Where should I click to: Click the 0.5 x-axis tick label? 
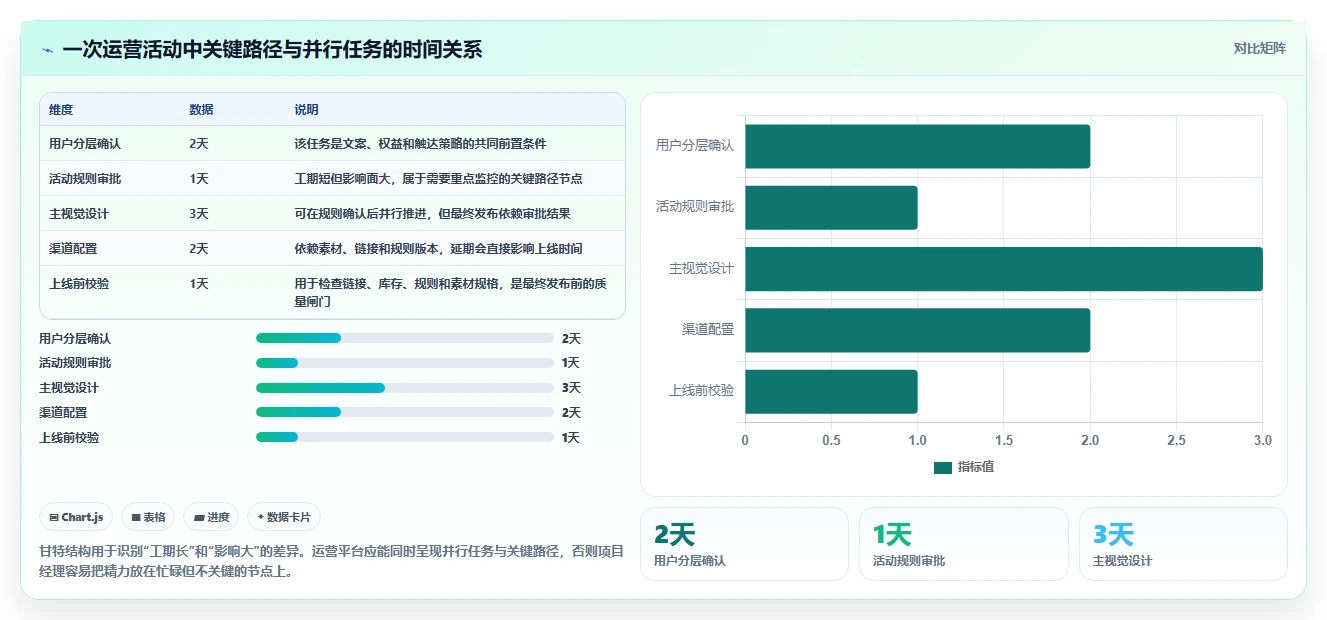[x=831, y=441]
